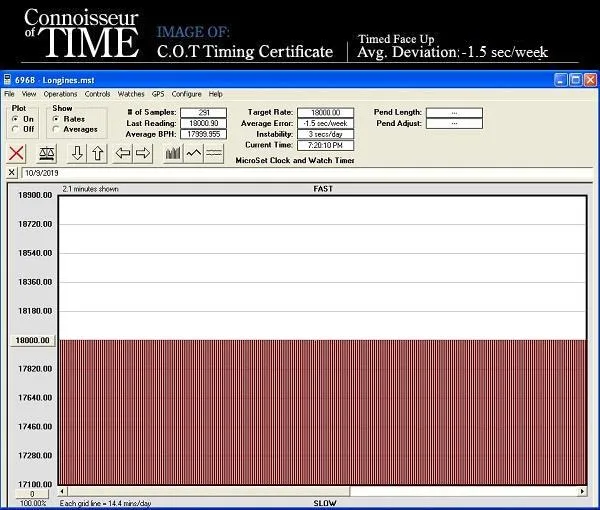The width and height of the screenshot is (600, 510).
Task: Click the balance scale icon
Action: tap(47, 153)
